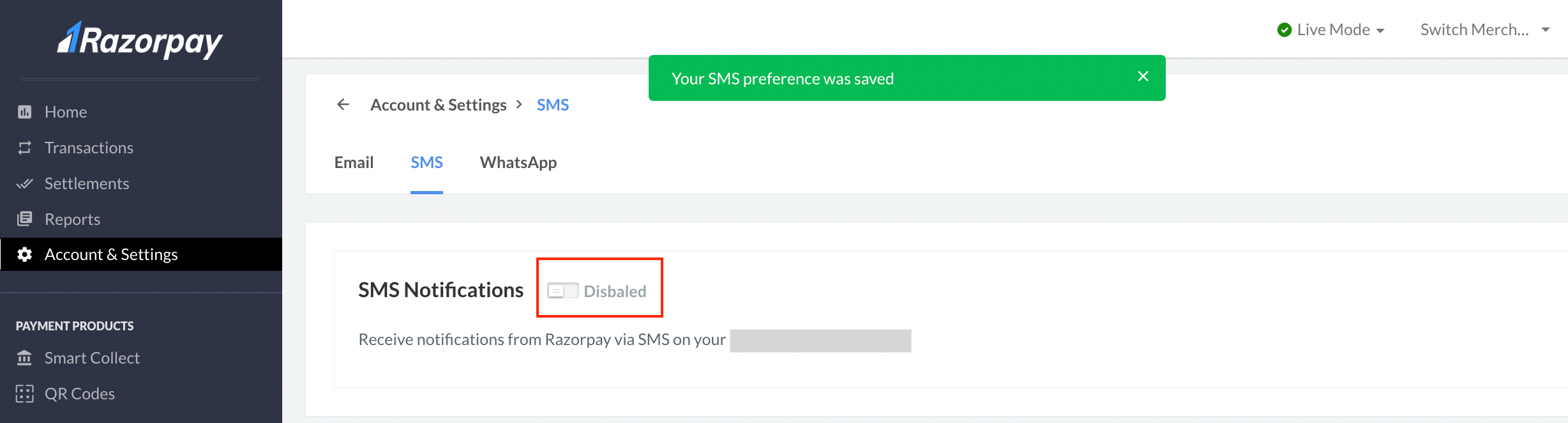The height and width of the screenshot is (423, 1568).
Task: Switch to the WhatsApp tab
Action: tap(518, 163)
